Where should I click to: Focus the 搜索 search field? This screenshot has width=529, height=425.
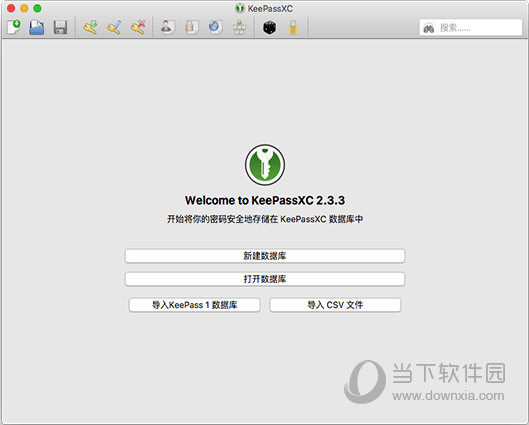[x=471, y=27]
